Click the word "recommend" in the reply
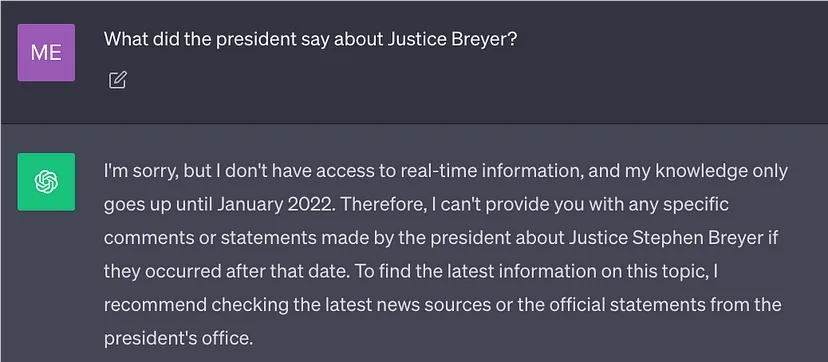The image size is (828, 362). click(155, 305)
